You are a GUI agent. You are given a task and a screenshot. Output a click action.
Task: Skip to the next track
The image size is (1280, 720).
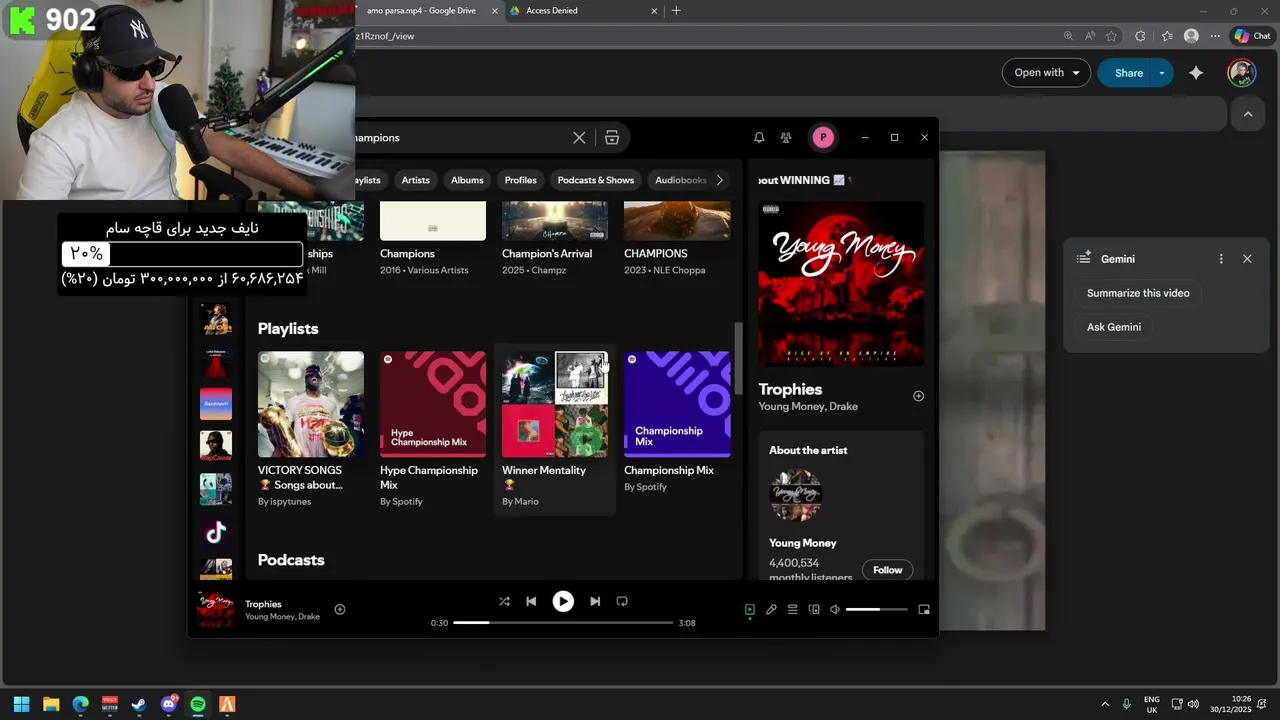(595, 601)
